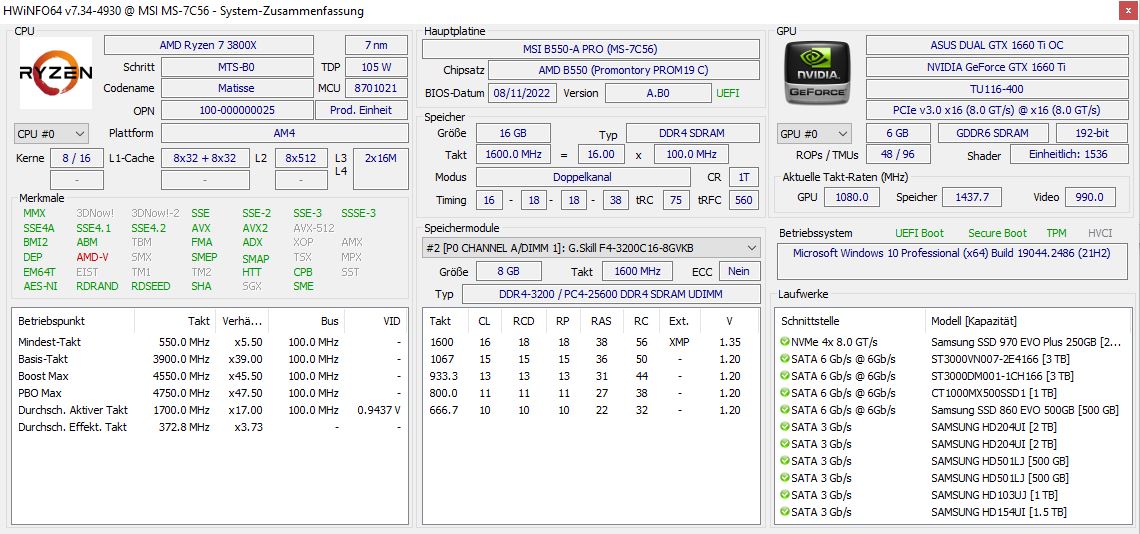1140x534 pixels.
Task: Select the 933.3 timing row
Action: point(591,376)
